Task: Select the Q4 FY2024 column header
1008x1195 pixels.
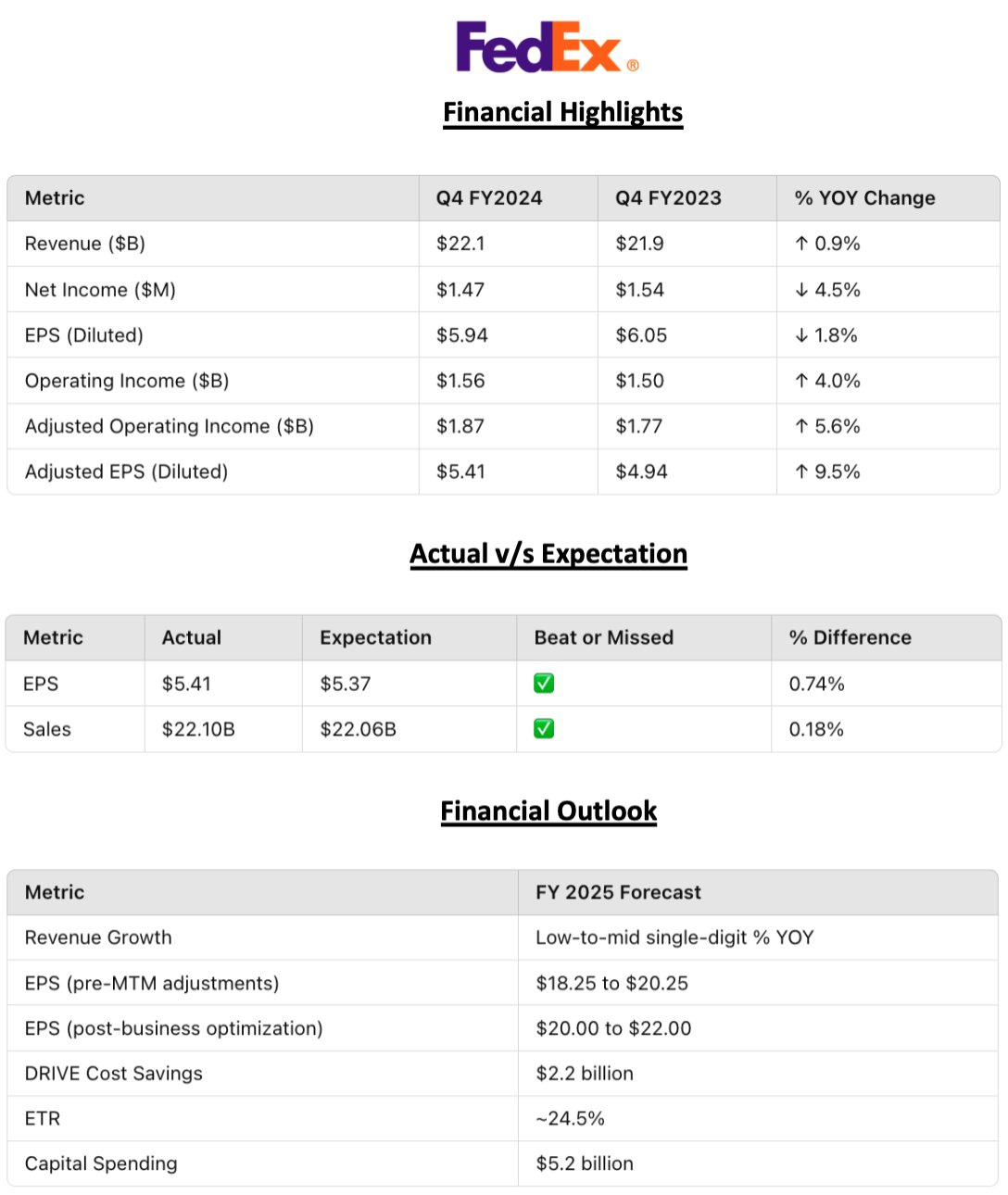Action: tap(489, 198)
